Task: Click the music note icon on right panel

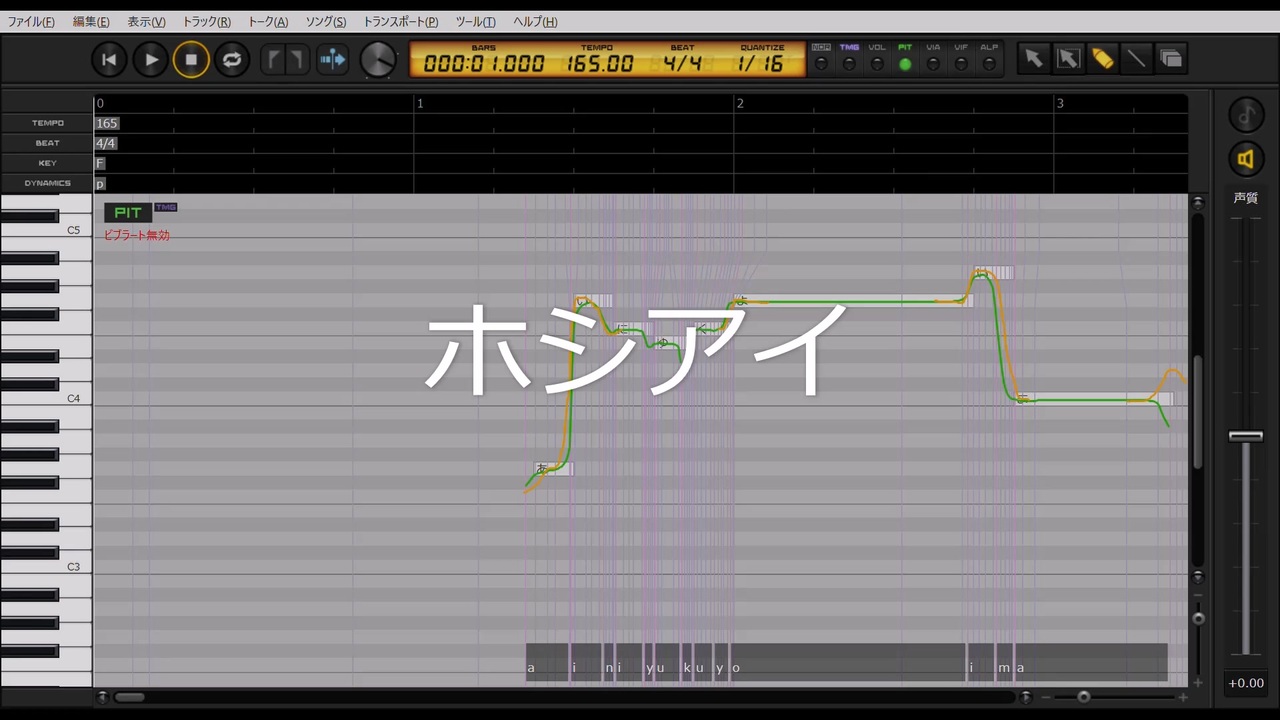Action: 1245,114
